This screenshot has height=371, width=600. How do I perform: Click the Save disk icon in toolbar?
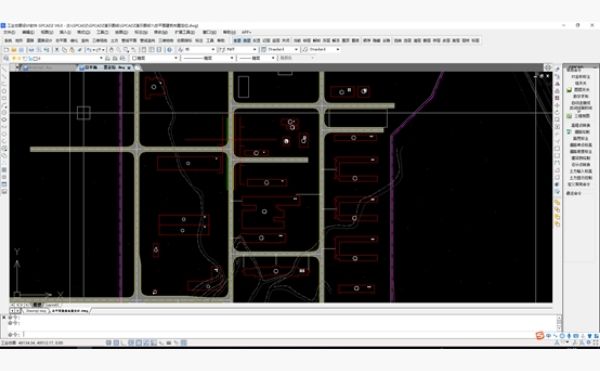(x=21, y=50)
